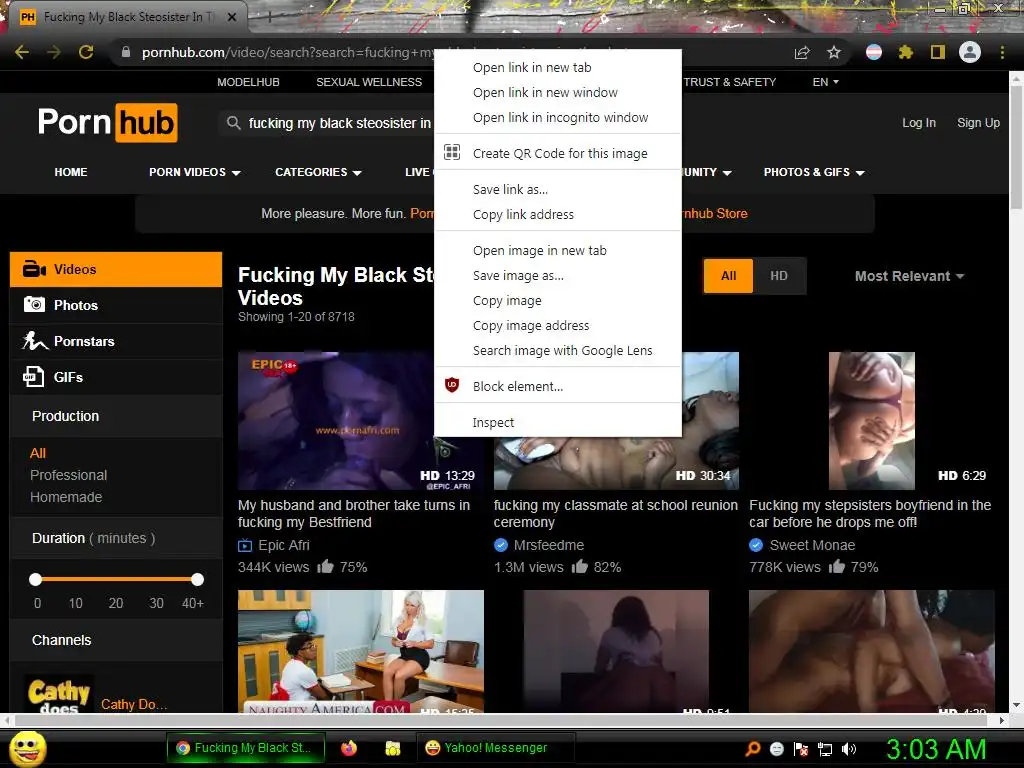Reload the page with the refresh icon
Screen dimensions: 1024x768
pyautogui.click(x=86, y=52)
